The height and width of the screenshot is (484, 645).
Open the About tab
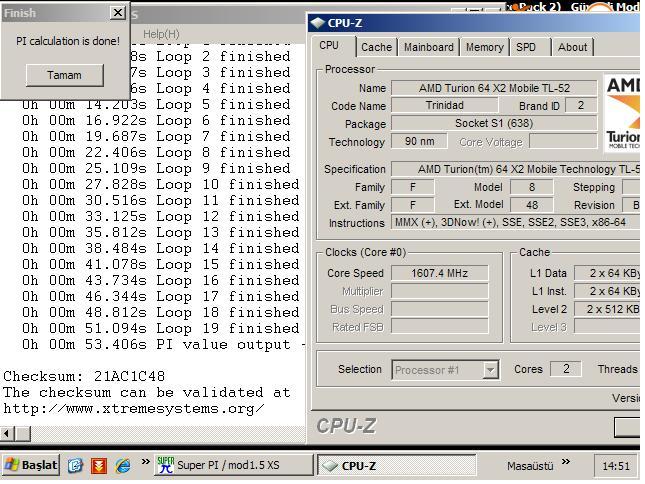coord(572,47)
